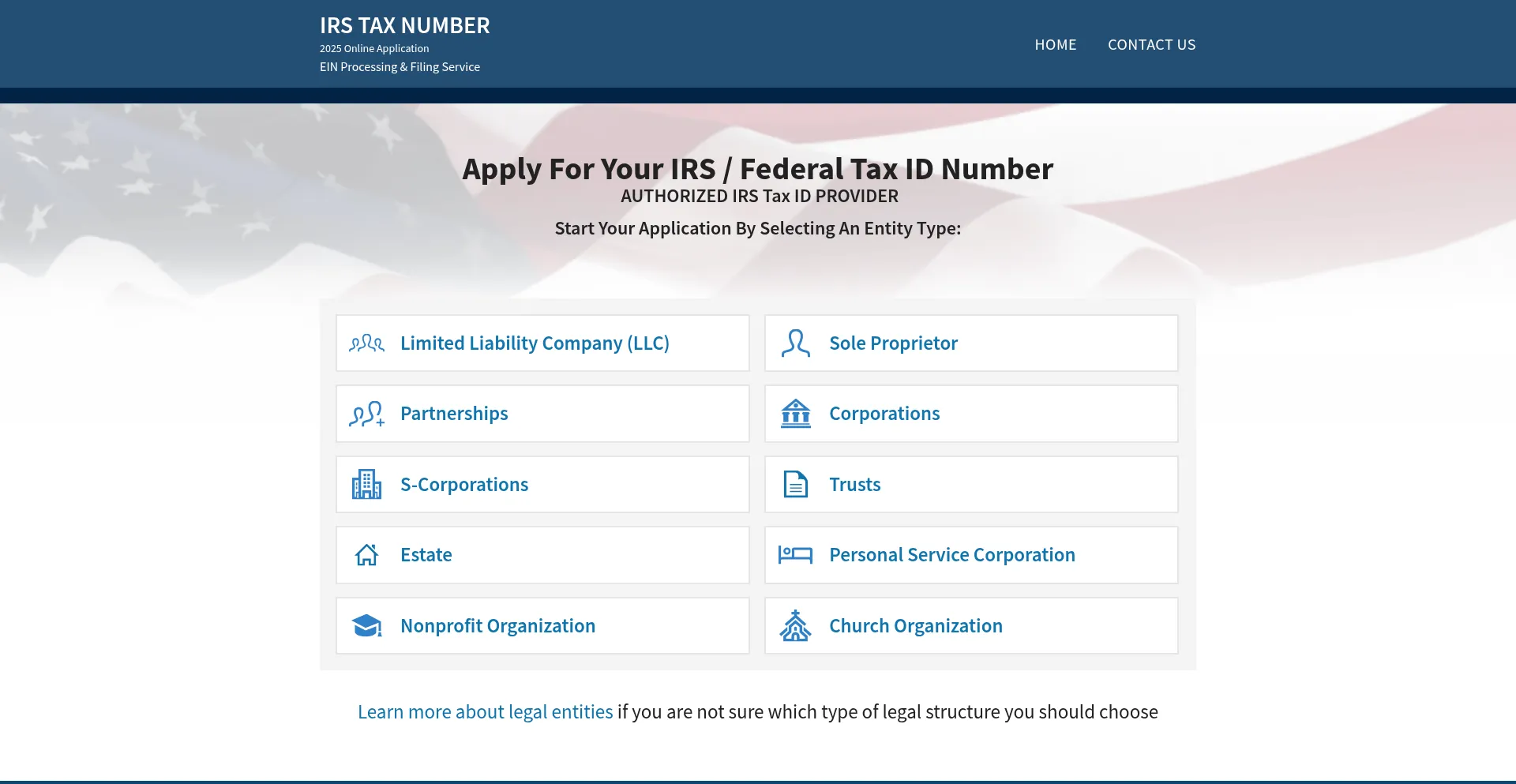Follow the Learn more about legal entities link

485,712
